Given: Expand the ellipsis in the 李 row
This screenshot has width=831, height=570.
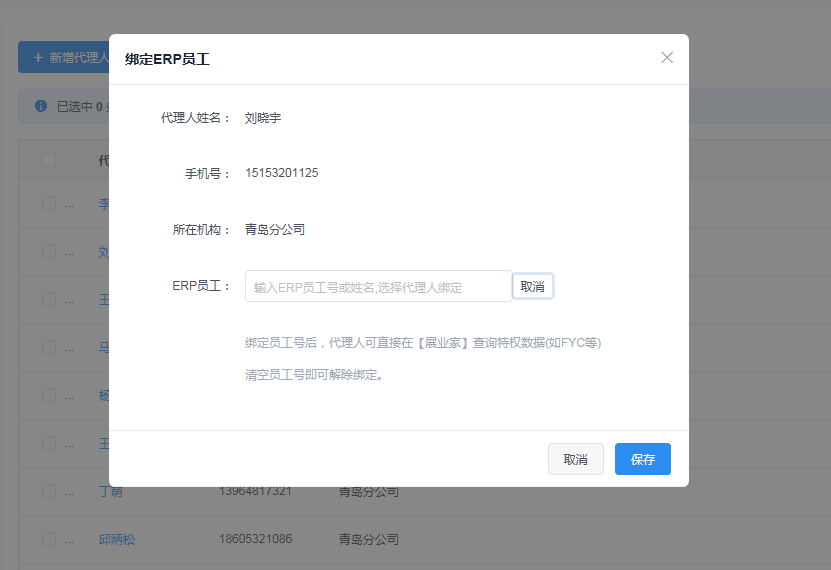Looking at the screenshot, I should (70, 204).
